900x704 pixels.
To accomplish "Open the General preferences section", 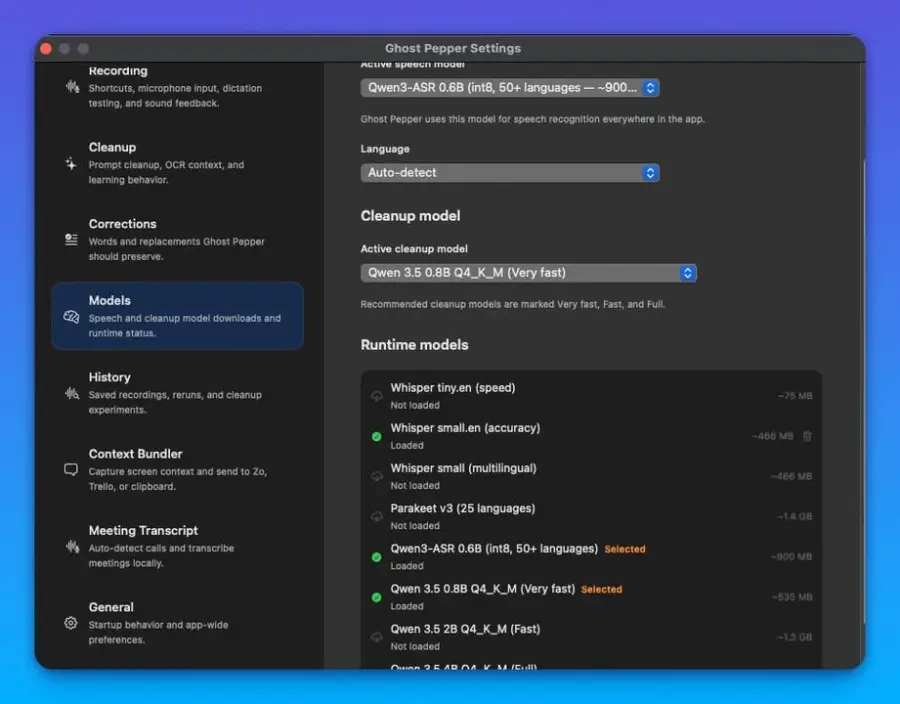I will (x=177, y=623).
